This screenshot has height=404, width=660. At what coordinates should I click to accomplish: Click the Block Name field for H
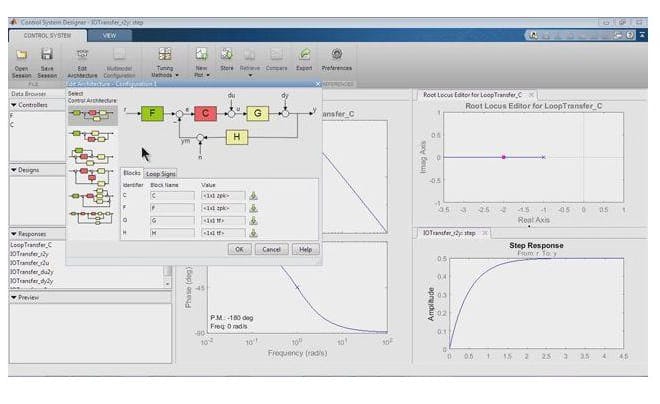coord(172,233)
